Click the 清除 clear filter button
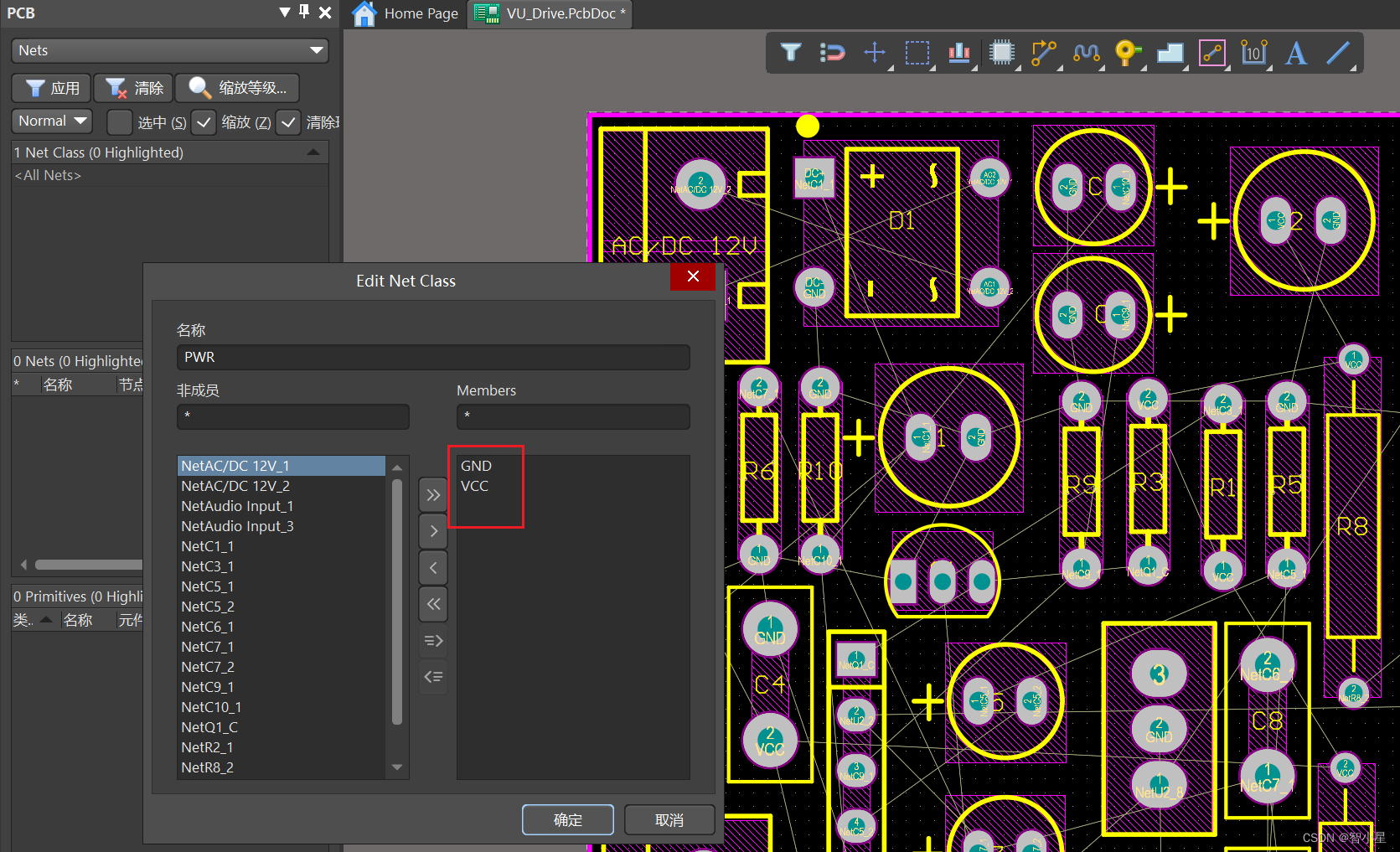 [133, 88]
